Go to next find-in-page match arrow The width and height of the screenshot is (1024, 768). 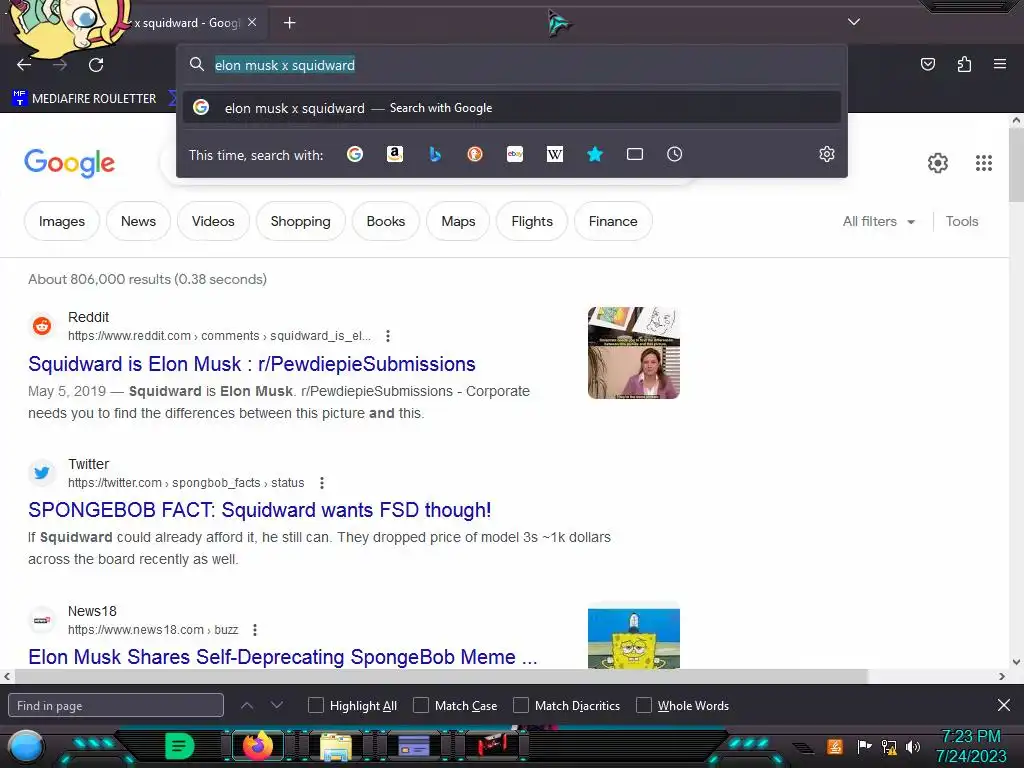277,705
